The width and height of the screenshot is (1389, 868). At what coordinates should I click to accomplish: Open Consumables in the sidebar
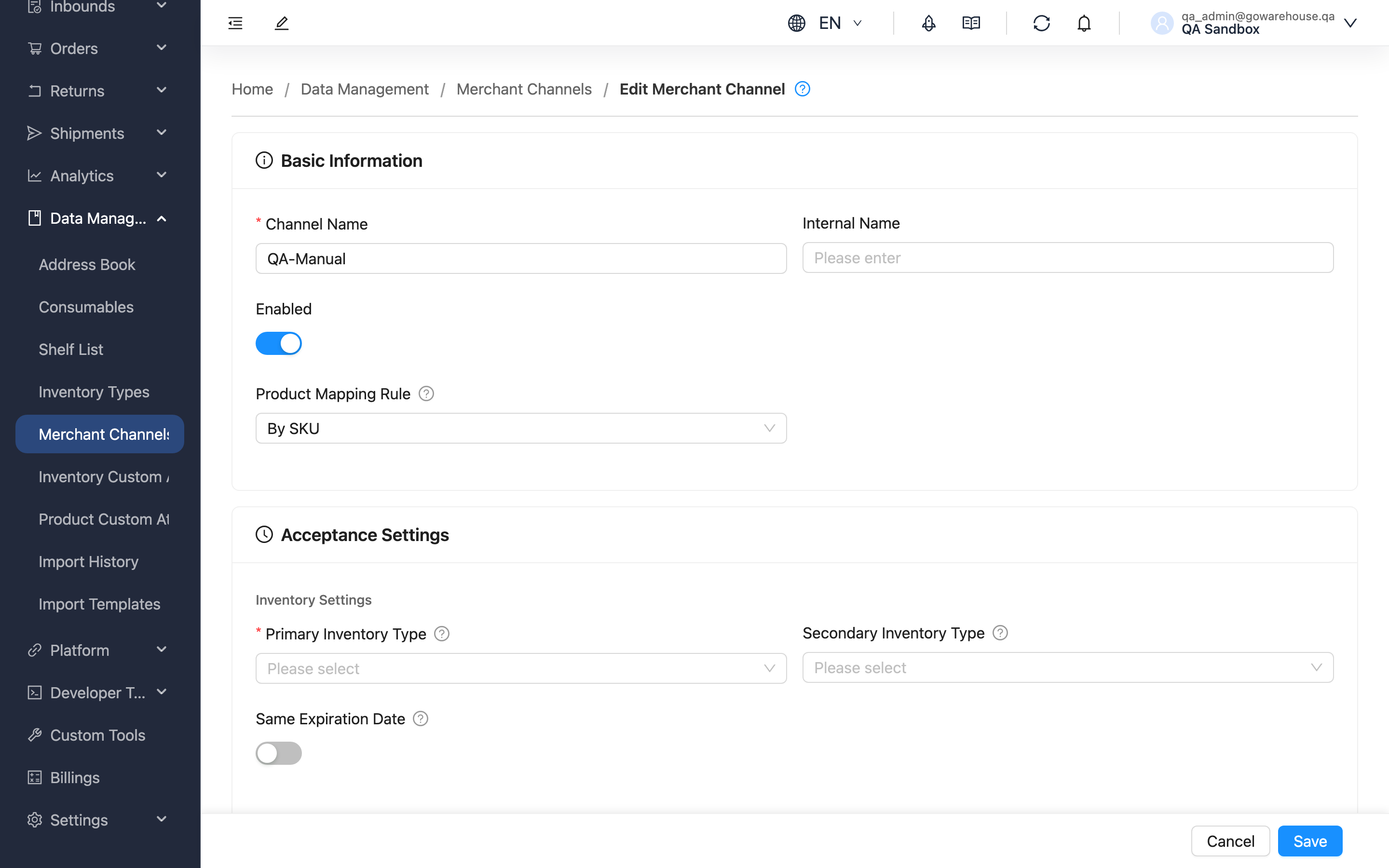(100, 307)
